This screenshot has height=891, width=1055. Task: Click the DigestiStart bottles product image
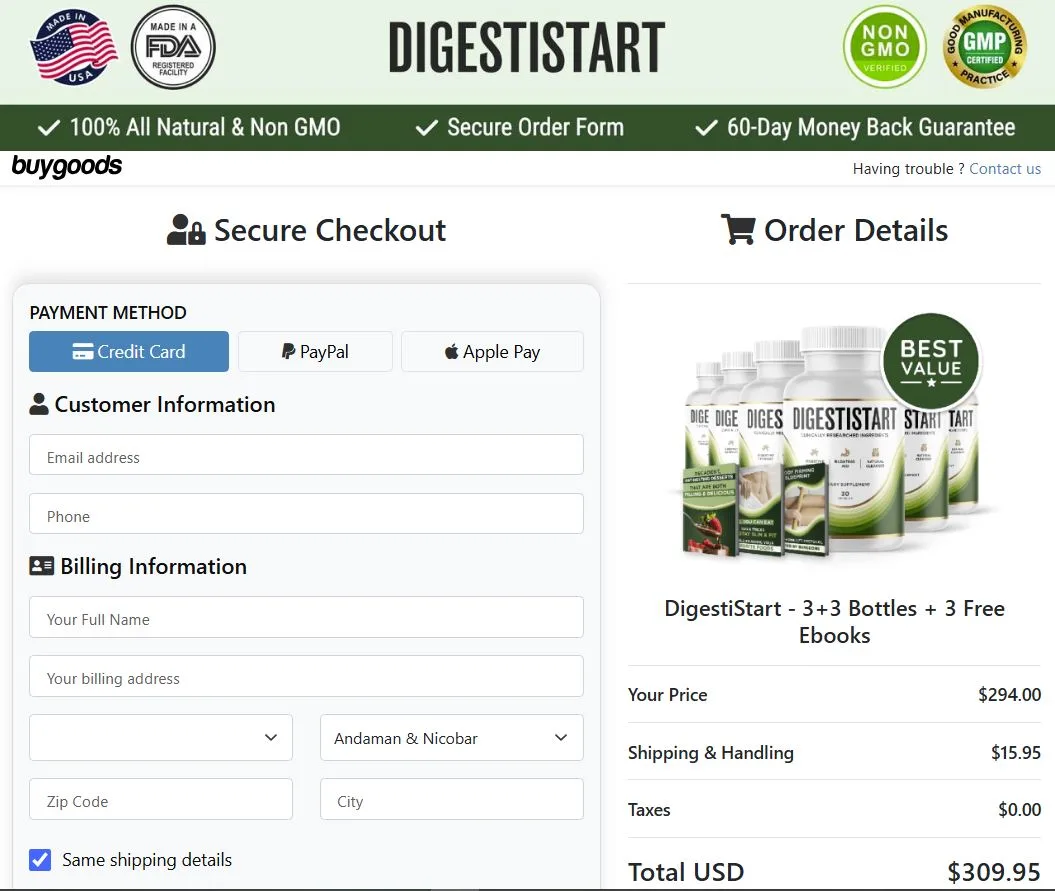tap(833, 437)
